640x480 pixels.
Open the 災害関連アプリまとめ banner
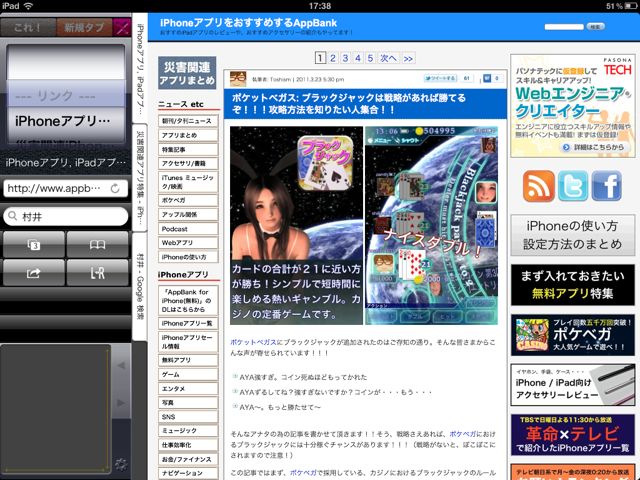pos(187,73)
